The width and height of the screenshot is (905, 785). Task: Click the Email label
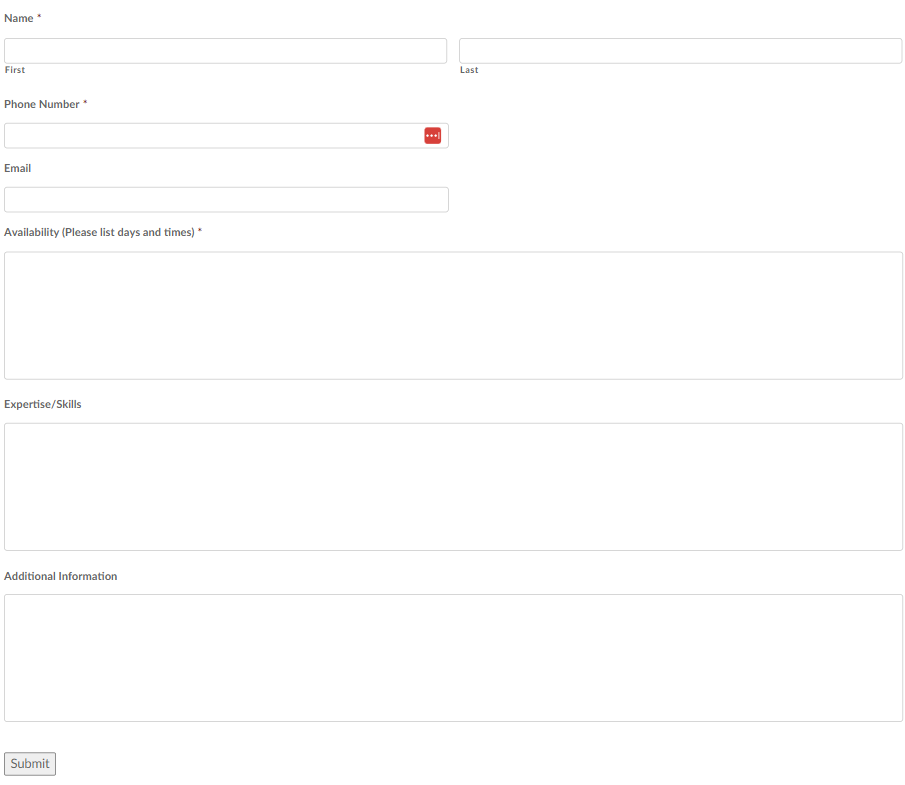click(17, 168)
